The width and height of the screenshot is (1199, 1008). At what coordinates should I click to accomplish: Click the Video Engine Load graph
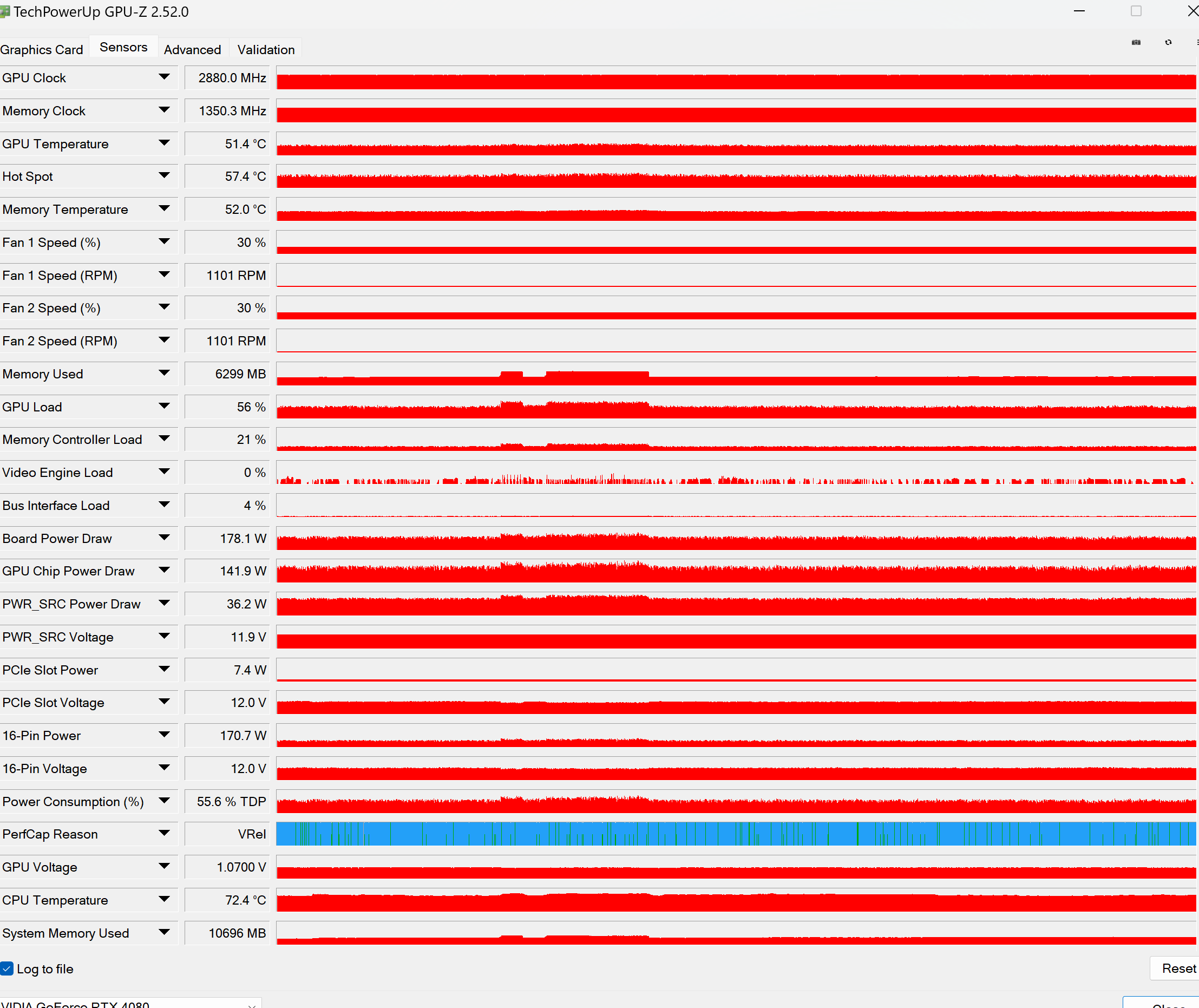tap(736, 473)
